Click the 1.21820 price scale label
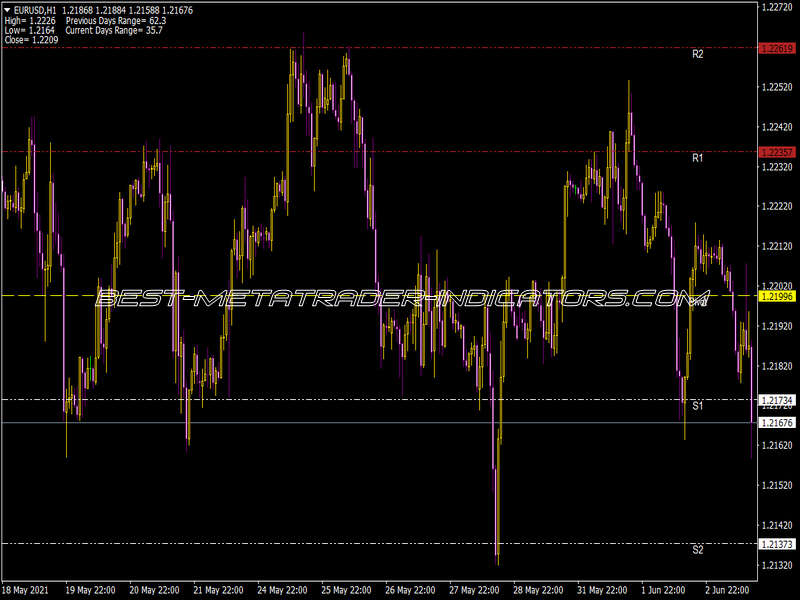800x600 pixels. click(x=778, y=366)
